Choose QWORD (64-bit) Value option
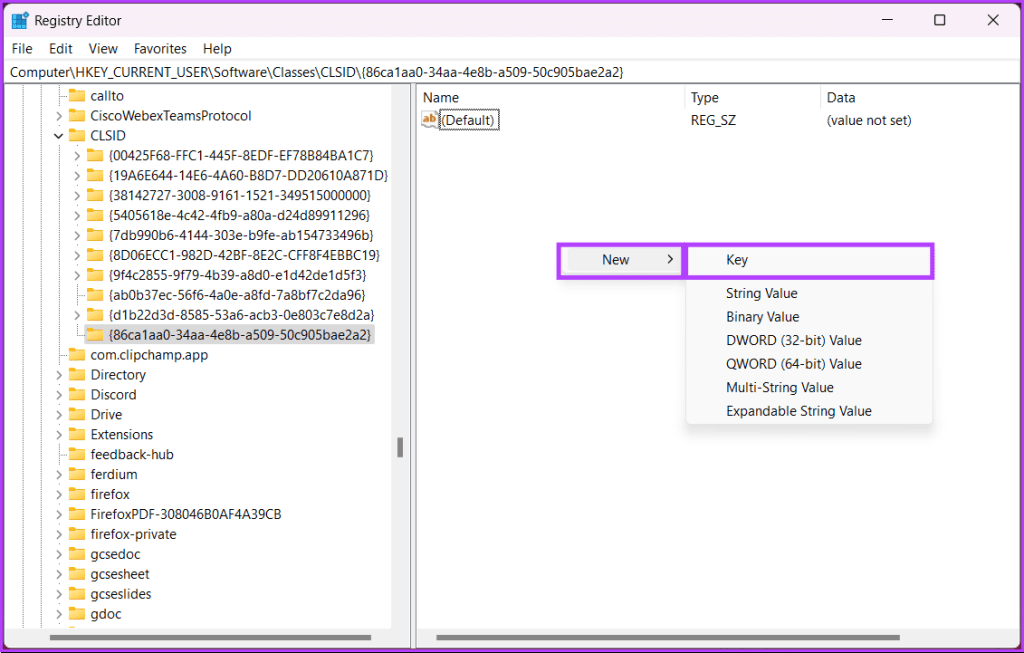 tap(809, 364)
